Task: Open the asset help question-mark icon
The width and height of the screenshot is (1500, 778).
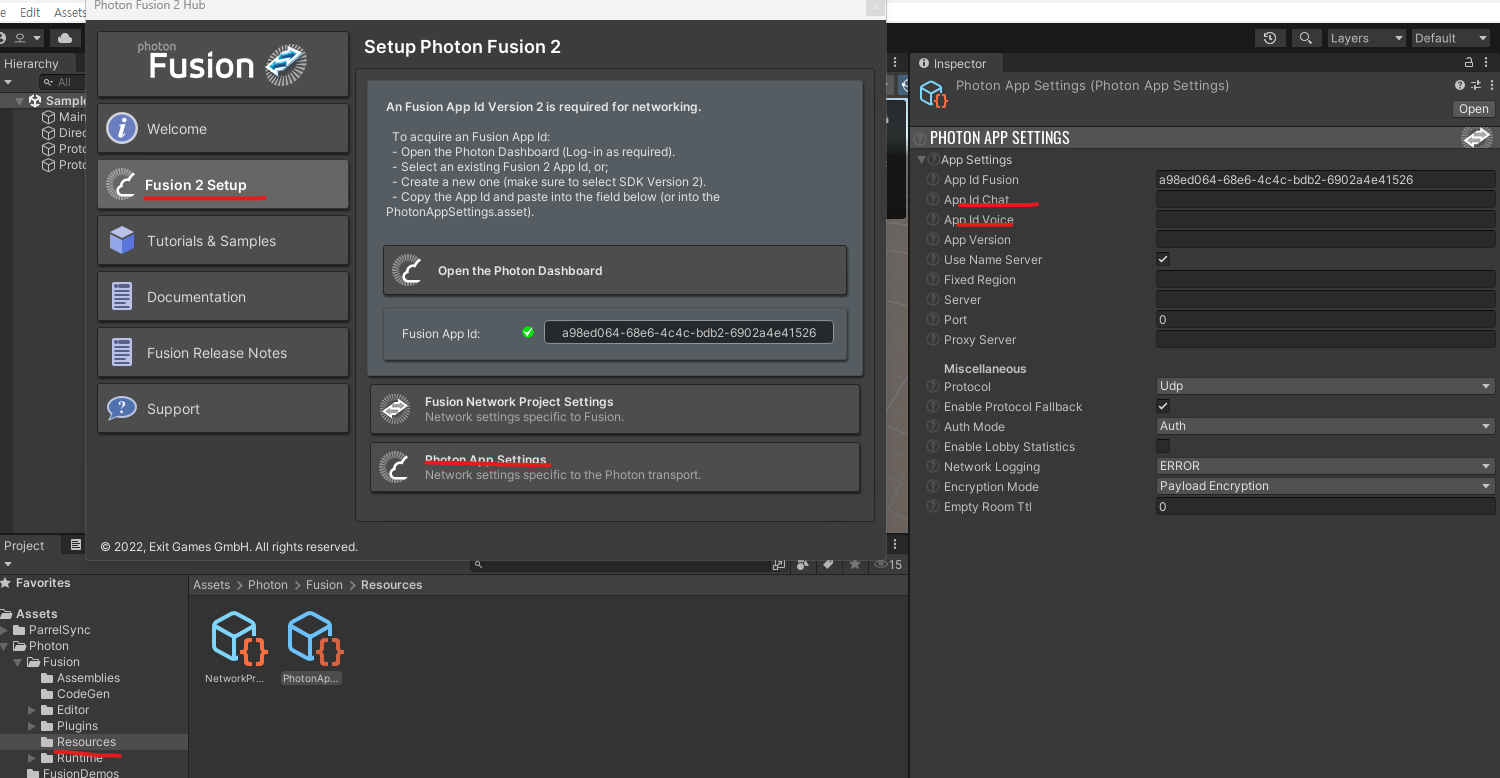Action: pos(1460,86)
